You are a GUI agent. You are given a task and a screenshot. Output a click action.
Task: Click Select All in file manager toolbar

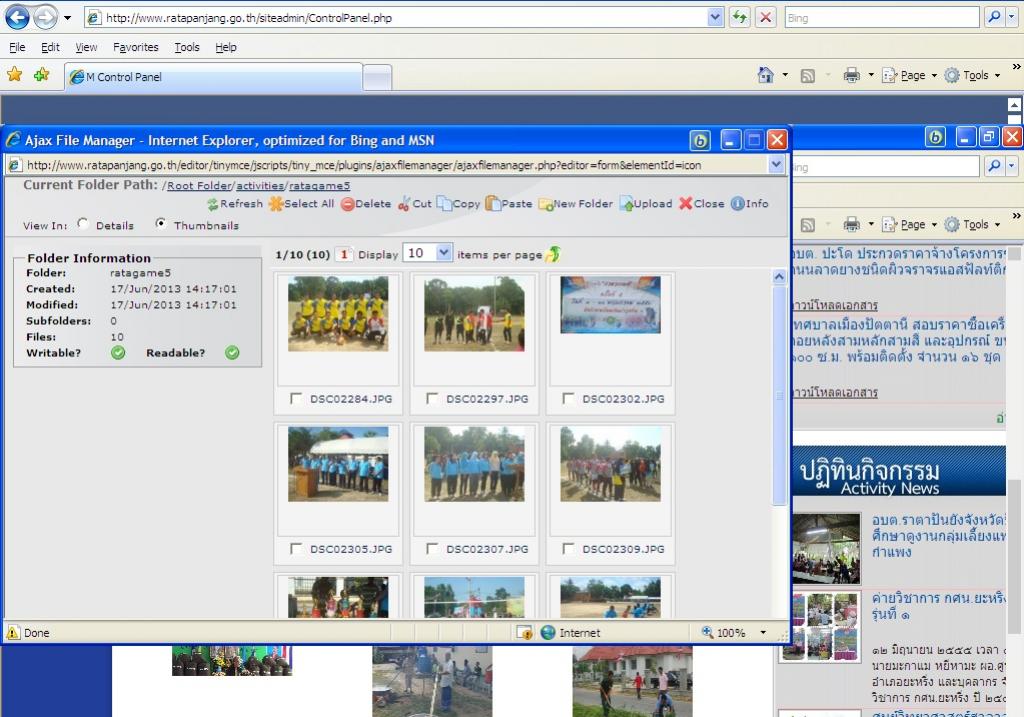(x=302, y=204)
